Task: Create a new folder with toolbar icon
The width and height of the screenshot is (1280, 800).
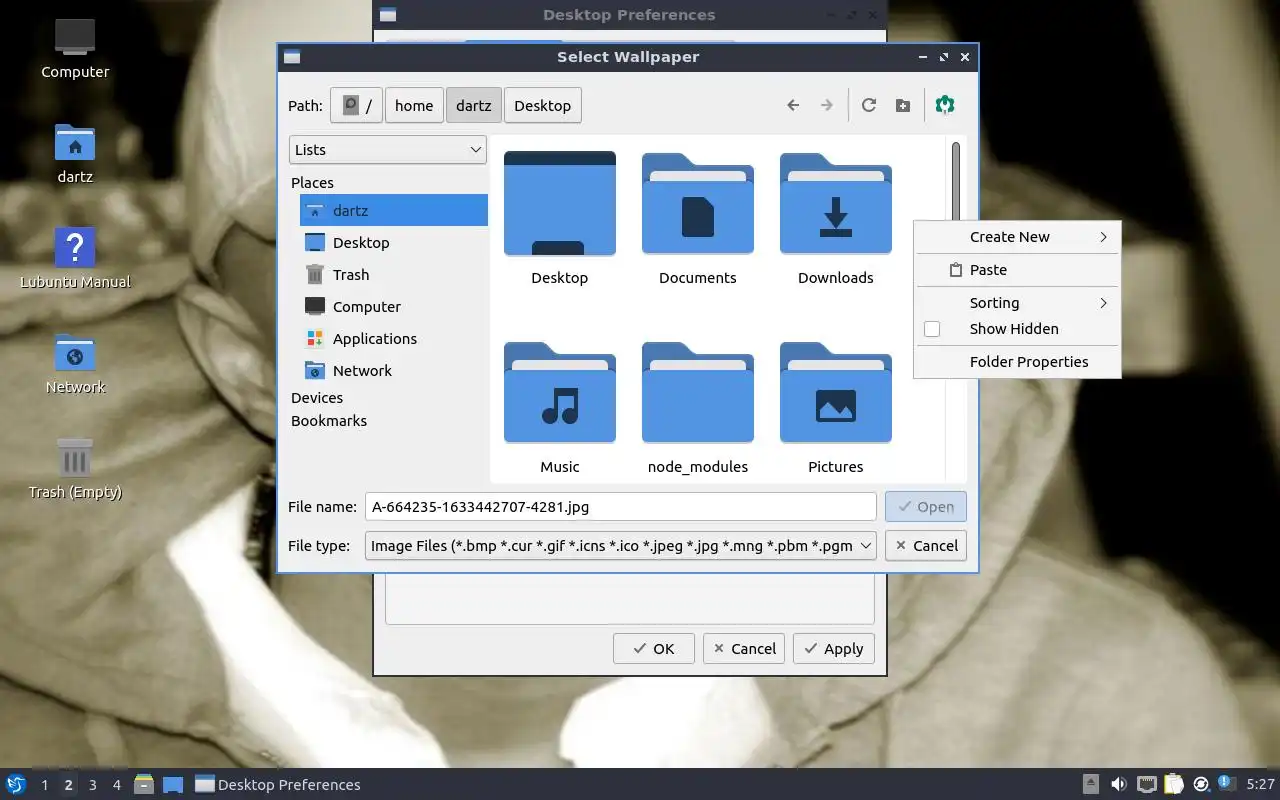Action: [x=903, y=105]
